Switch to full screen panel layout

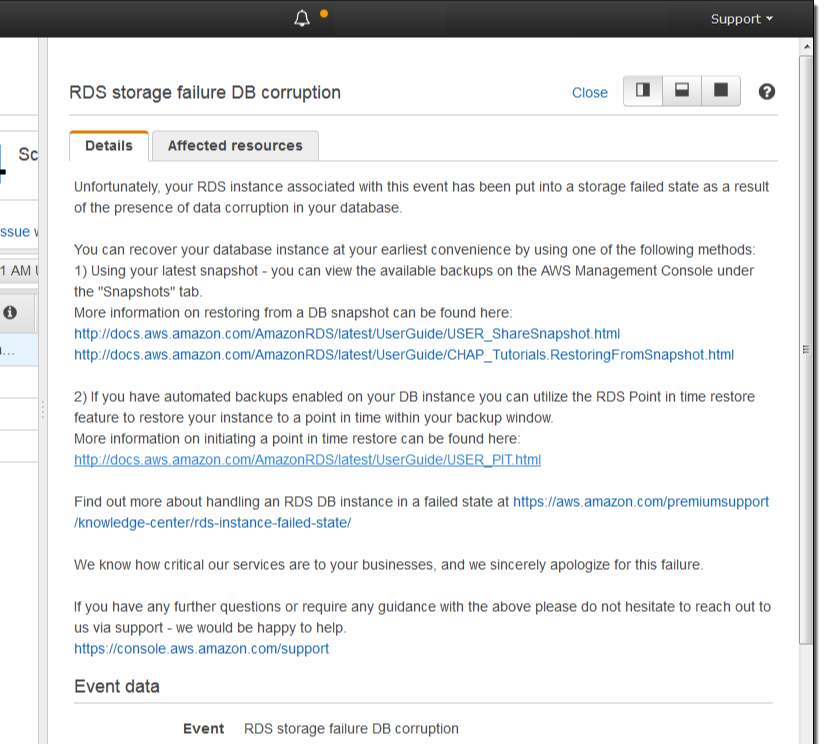tap(721, 91)
